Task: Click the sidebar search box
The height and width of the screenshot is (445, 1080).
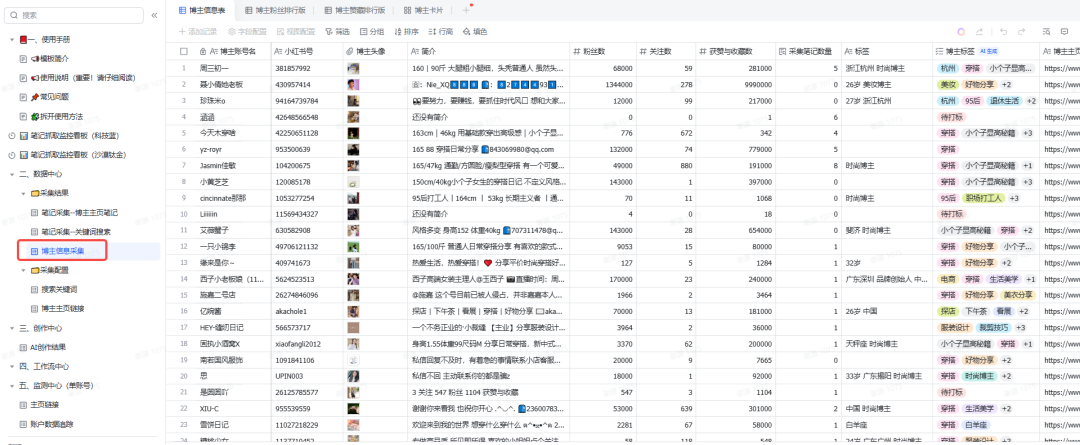Action: pos(74,14)
